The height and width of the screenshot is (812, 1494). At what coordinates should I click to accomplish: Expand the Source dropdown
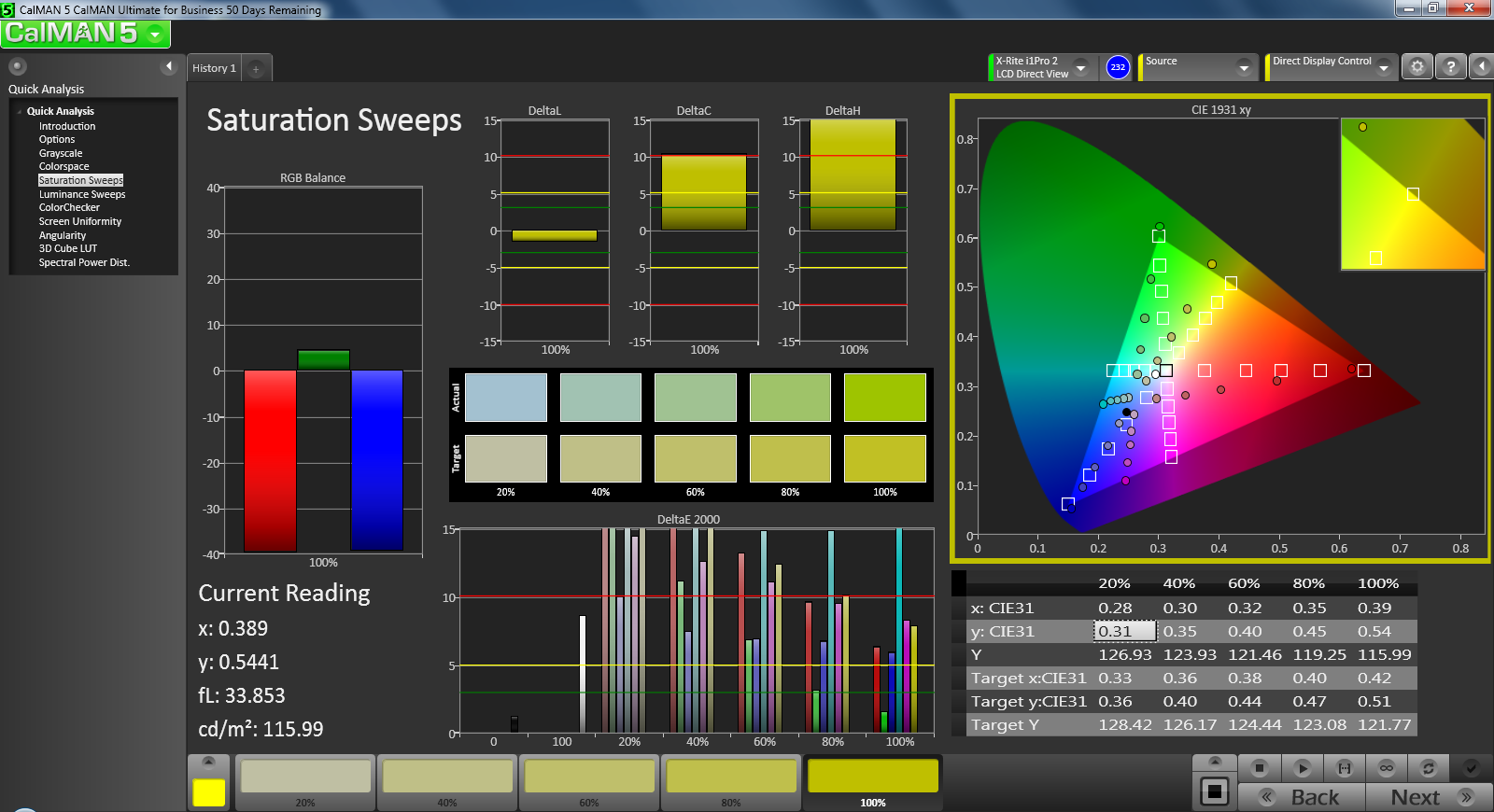point(1243,67)
